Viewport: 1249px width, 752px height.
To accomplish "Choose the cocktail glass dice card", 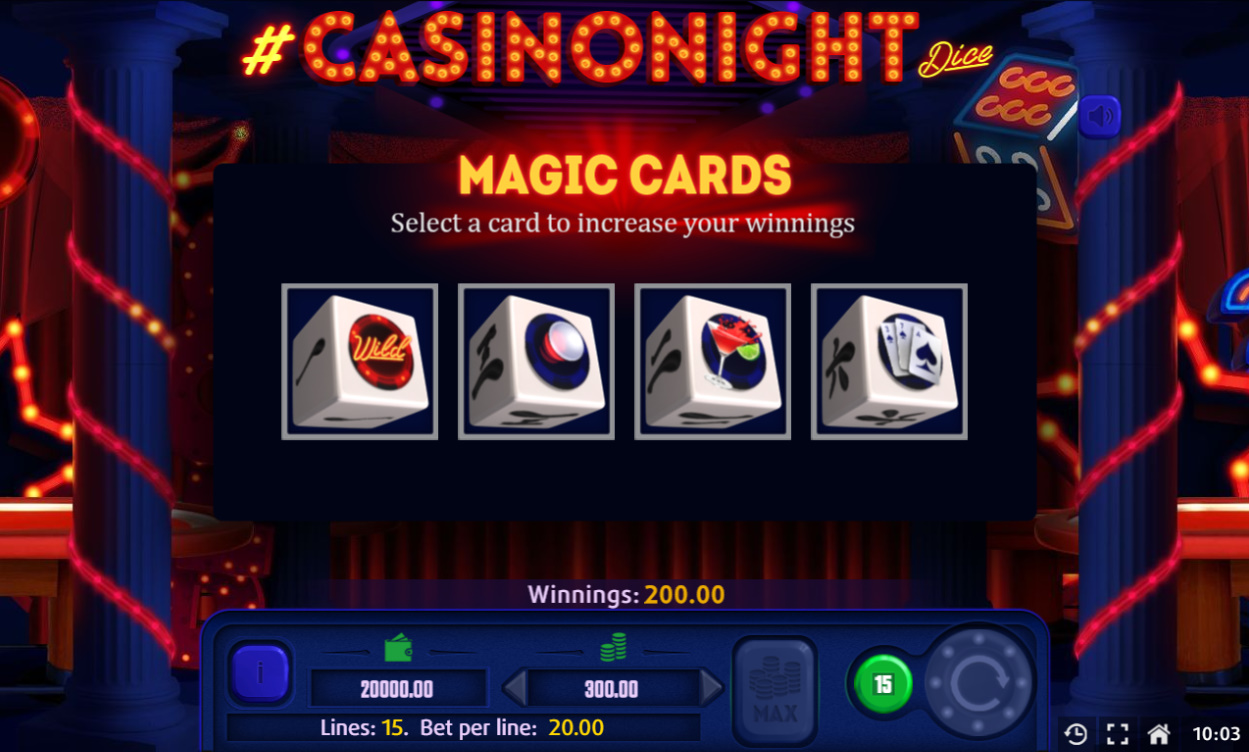I will coord(713,361).
